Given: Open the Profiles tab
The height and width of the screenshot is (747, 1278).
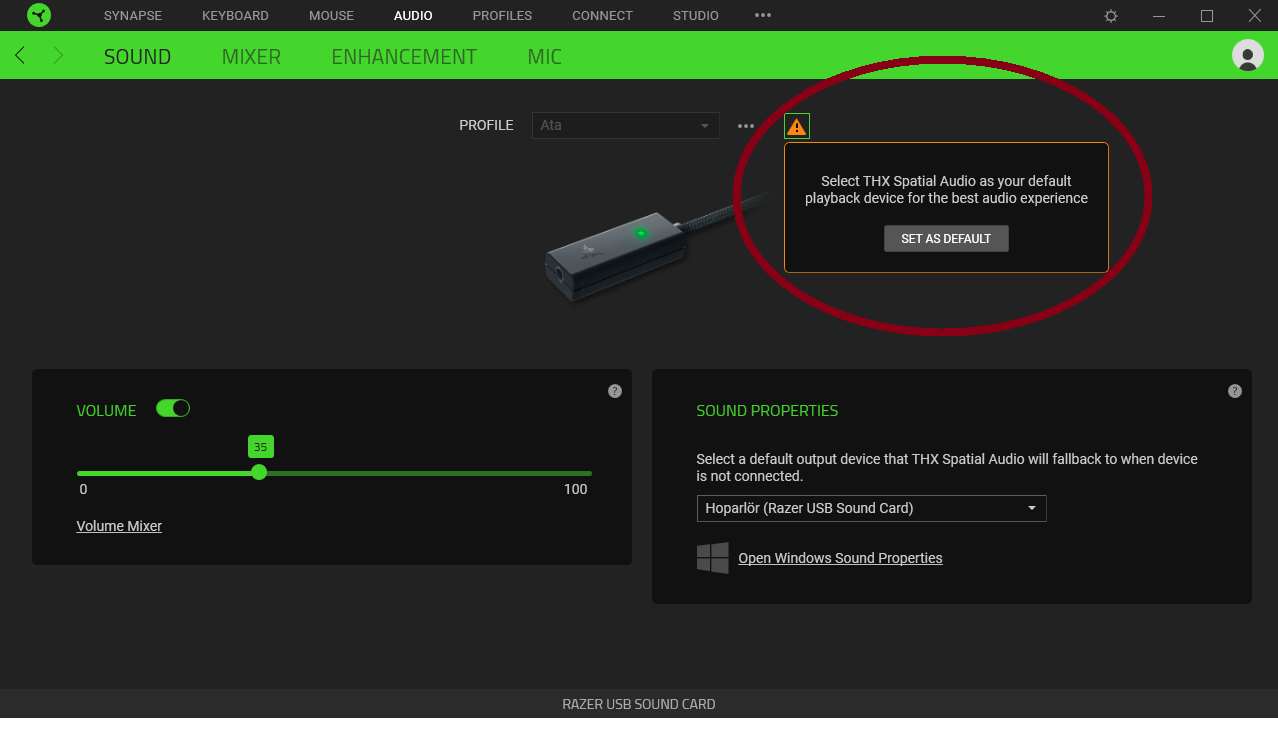Looking at the screenshot, I should pyautogui.click(x=502, y=15).
